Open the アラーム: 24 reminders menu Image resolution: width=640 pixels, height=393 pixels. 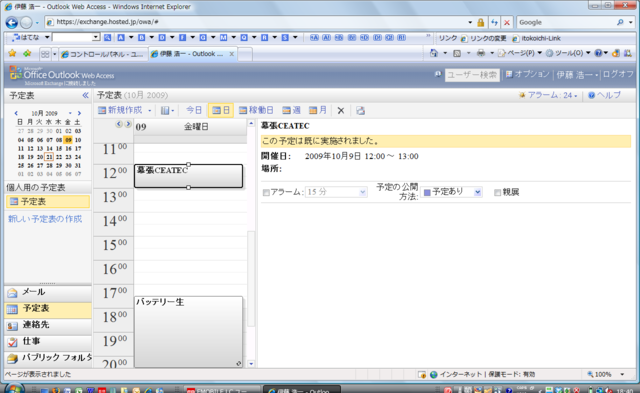548,95
